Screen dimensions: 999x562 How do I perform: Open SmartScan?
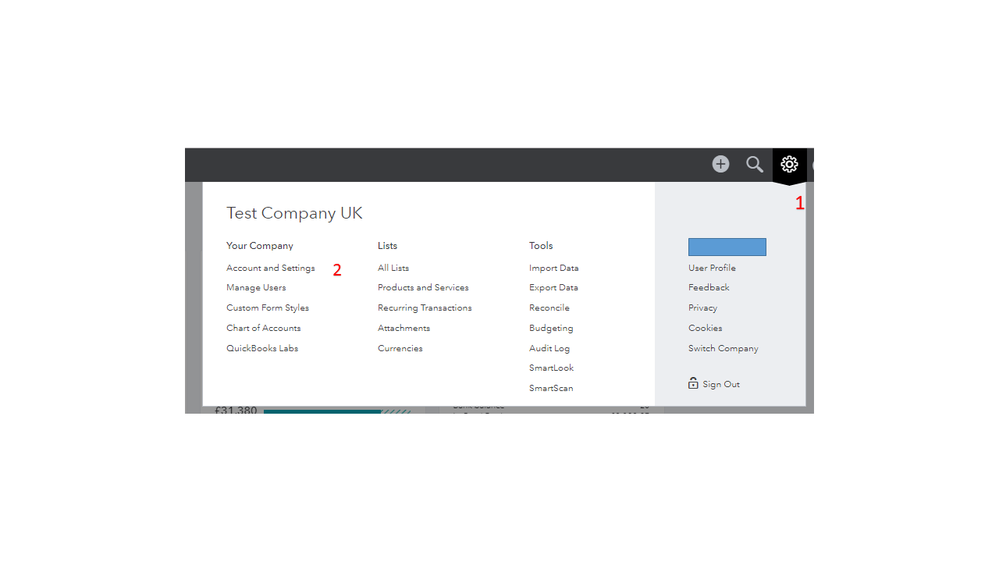tap(551, 388)
